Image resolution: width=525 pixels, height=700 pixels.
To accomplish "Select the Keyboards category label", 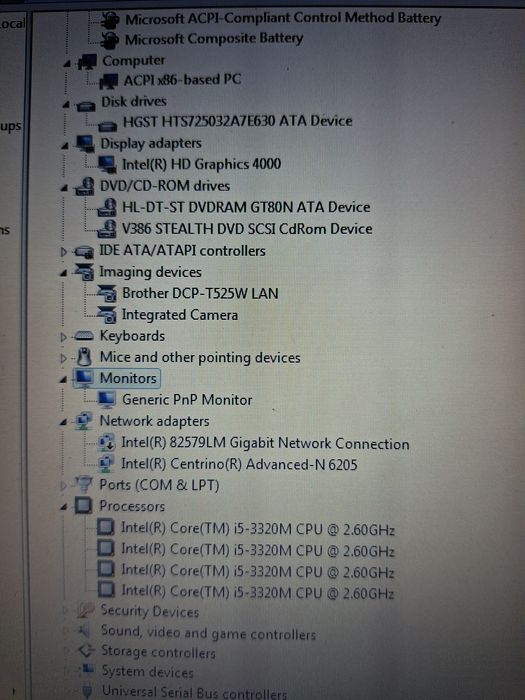I will (132, 336).
